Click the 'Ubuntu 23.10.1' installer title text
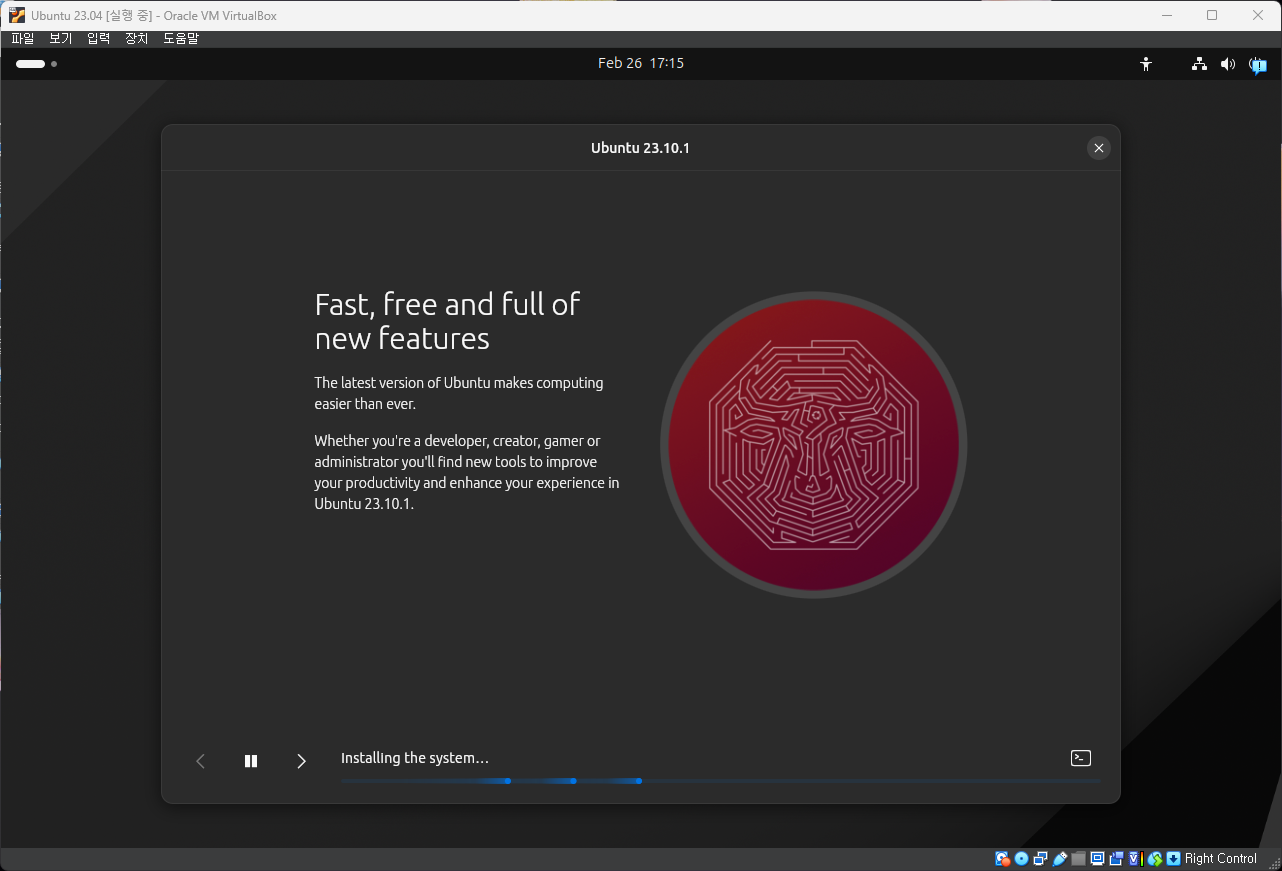Image resolution: width=1282 pixels, height=871 pixels. coord(641,148)
